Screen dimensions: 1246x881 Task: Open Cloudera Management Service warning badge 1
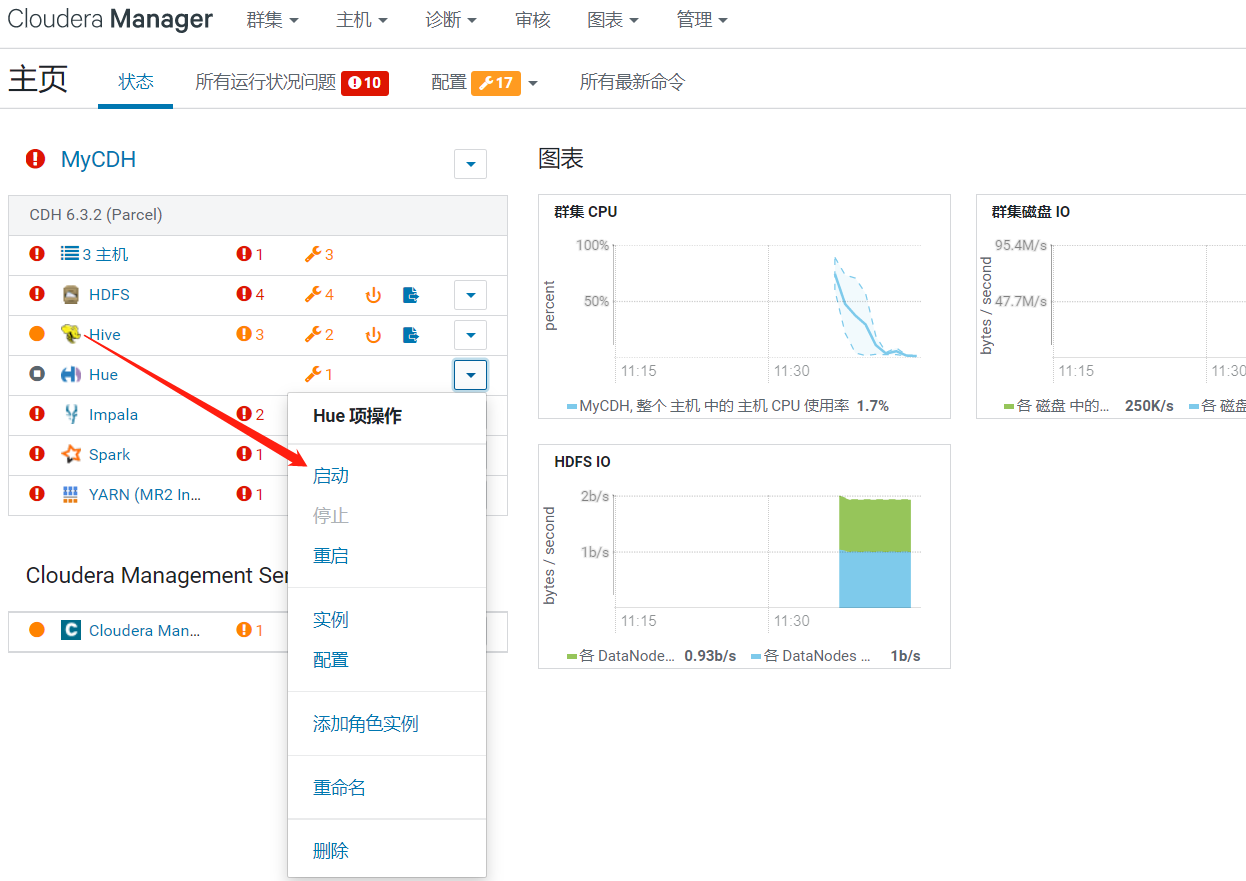tap(250, 630)
